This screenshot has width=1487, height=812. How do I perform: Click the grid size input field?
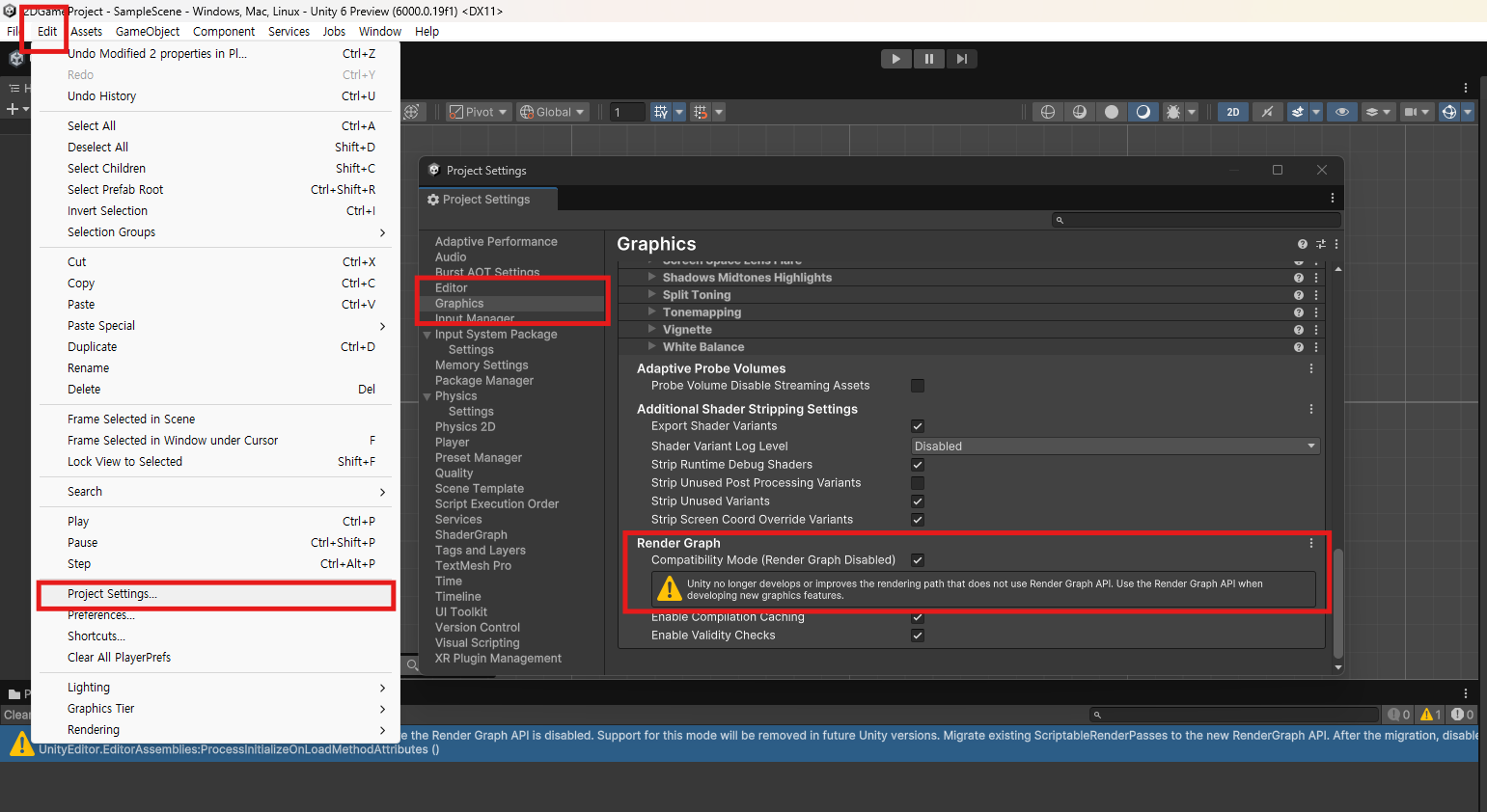coord(627,112)
